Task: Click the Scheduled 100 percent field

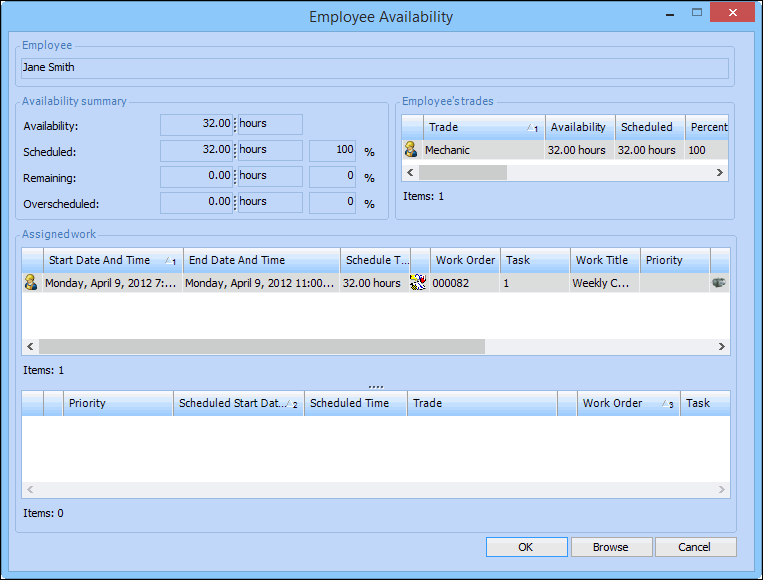Action: (332, 150)
